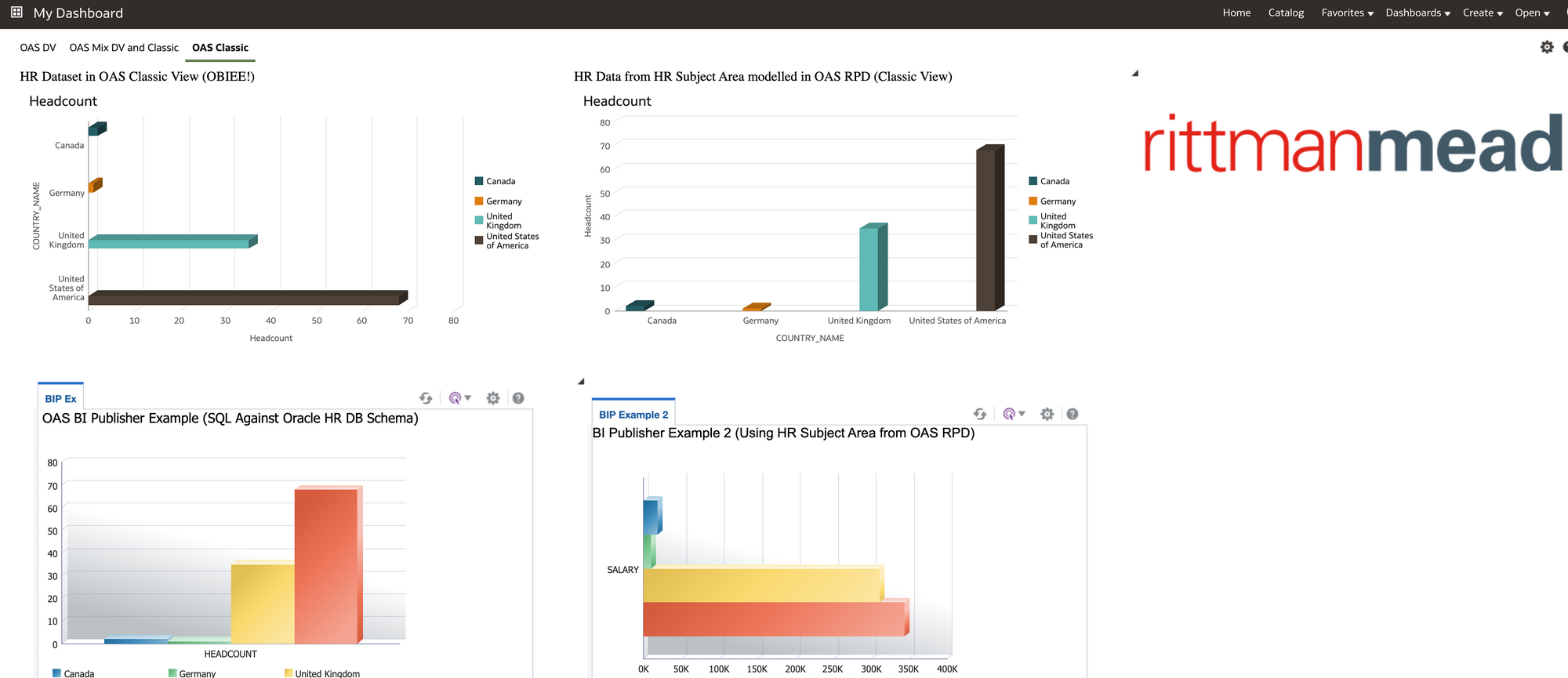Image resolution: width=1568 pixels, height=678 pixels.
Task: Click United States legend swatch in left chart
Action: (x=479, y=241)
